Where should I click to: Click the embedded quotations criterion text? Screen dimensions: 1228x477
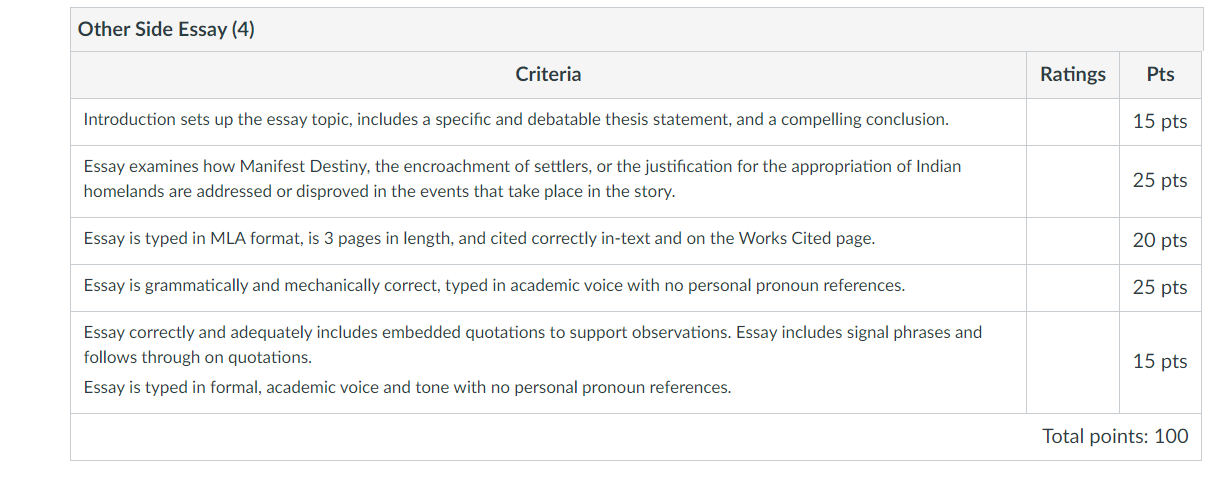click(x=533, y=344)
